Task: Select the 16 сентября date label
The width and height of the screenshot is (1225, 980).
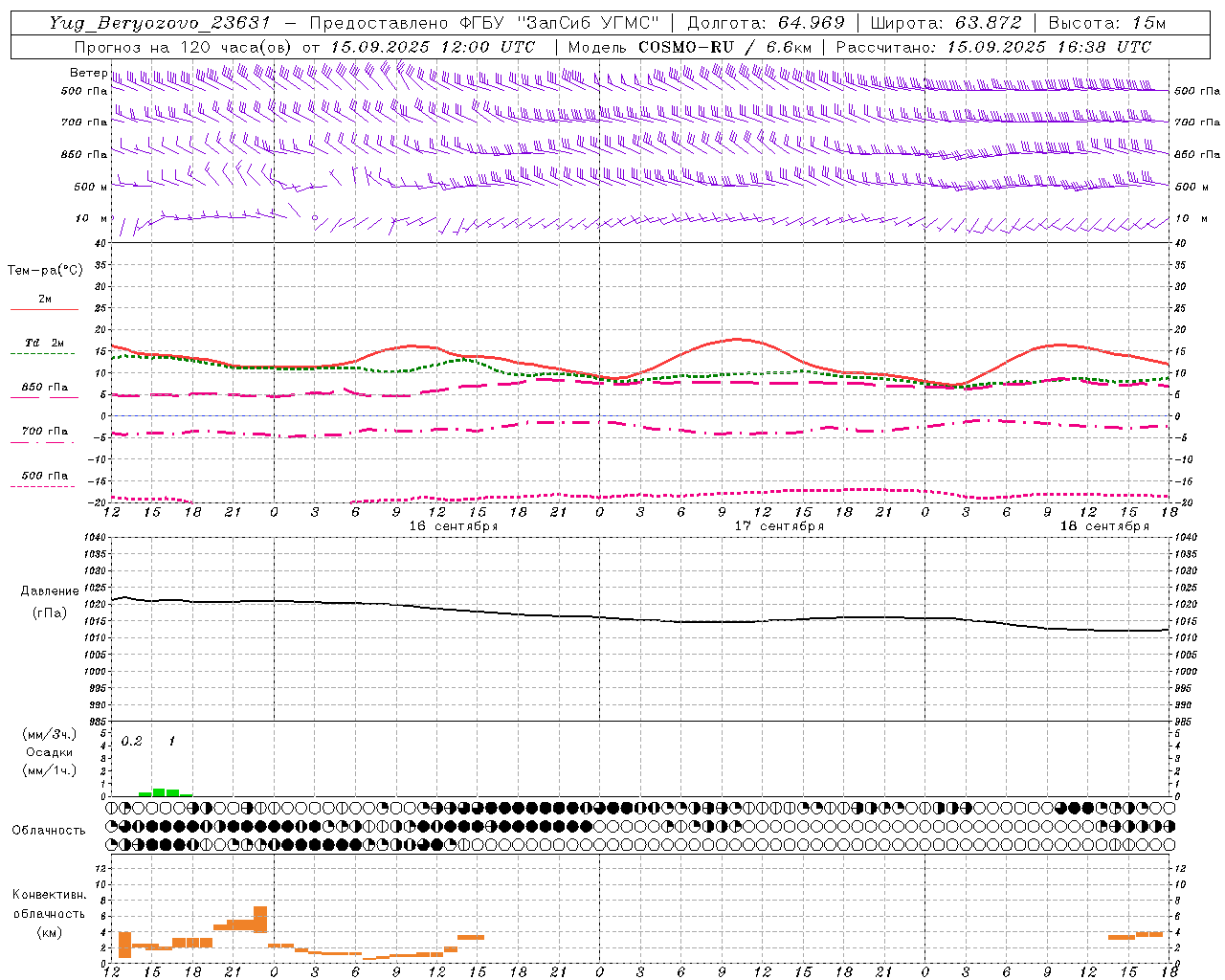Action: click(454, 526)
